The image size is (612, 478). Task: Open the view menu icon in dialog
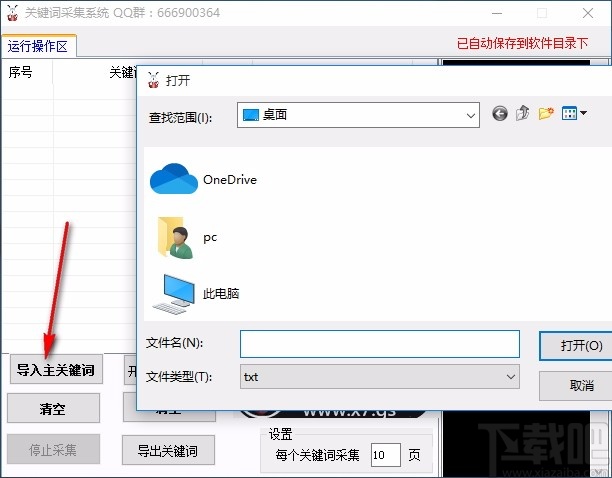pos(574,113)
